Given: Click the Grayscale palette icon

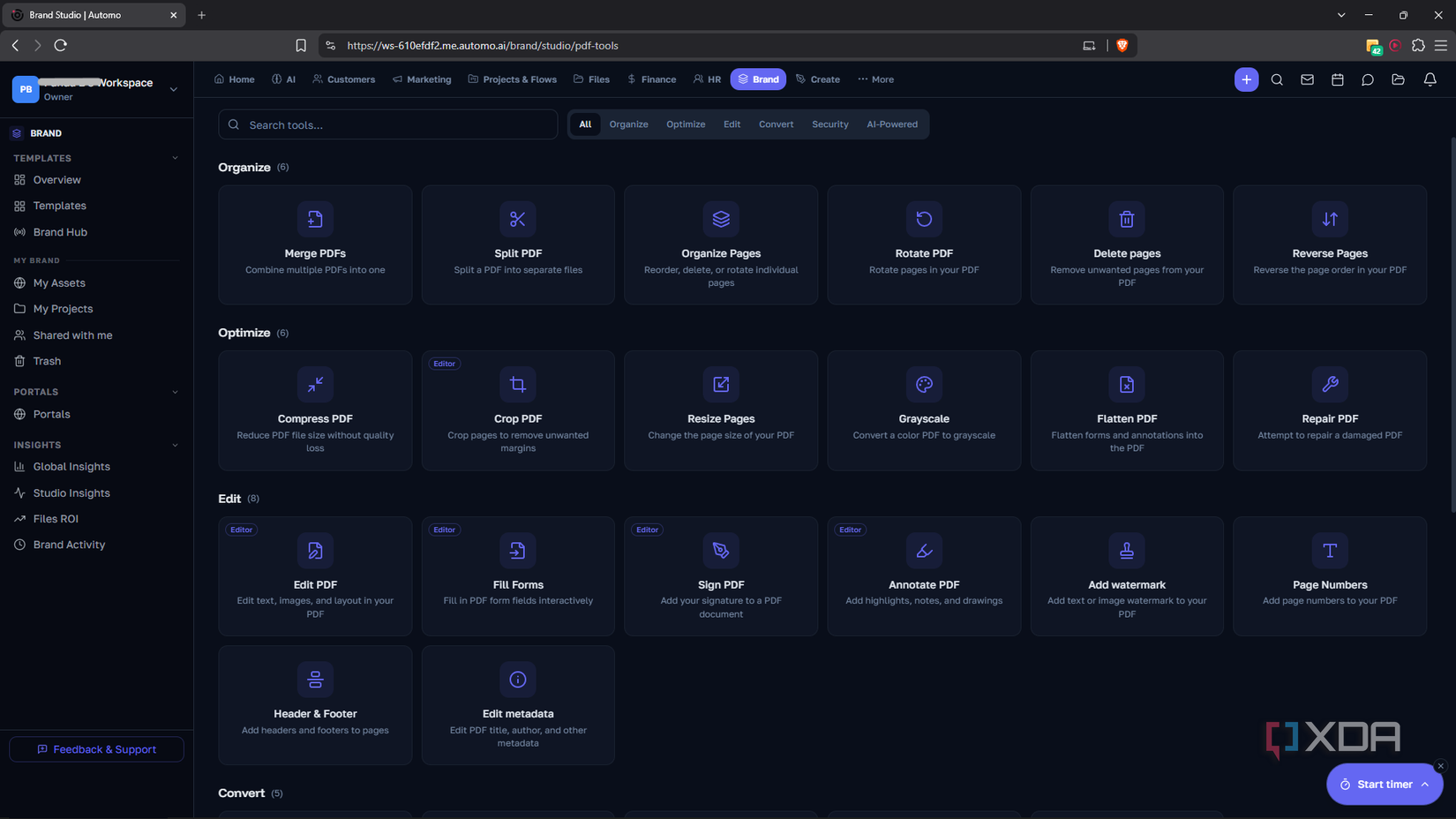Looking at the screenshot, I should pyautogui.click(x=924, y=385).
